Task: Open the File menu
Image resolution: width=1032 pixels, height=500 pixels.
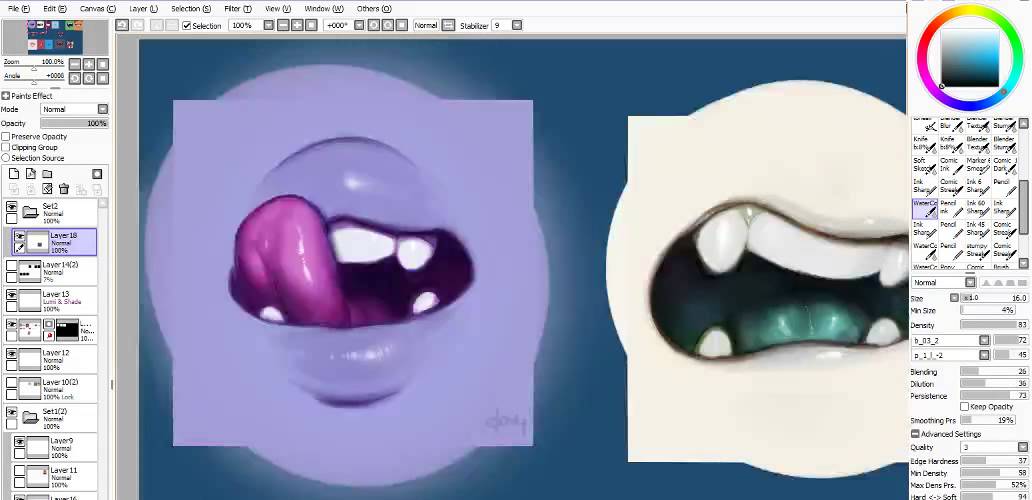Action: click(x=18, y=9)
